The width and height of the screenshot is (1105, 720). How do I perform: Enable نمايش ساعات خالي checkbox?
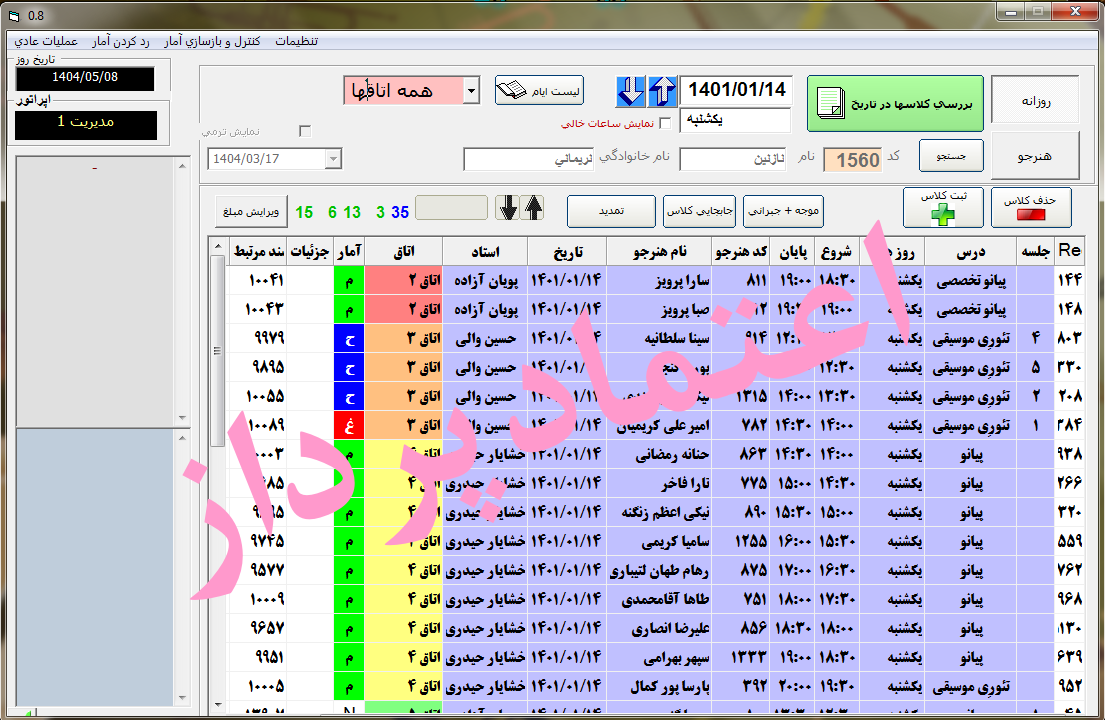pyautogui.click(x=665, y=124)
